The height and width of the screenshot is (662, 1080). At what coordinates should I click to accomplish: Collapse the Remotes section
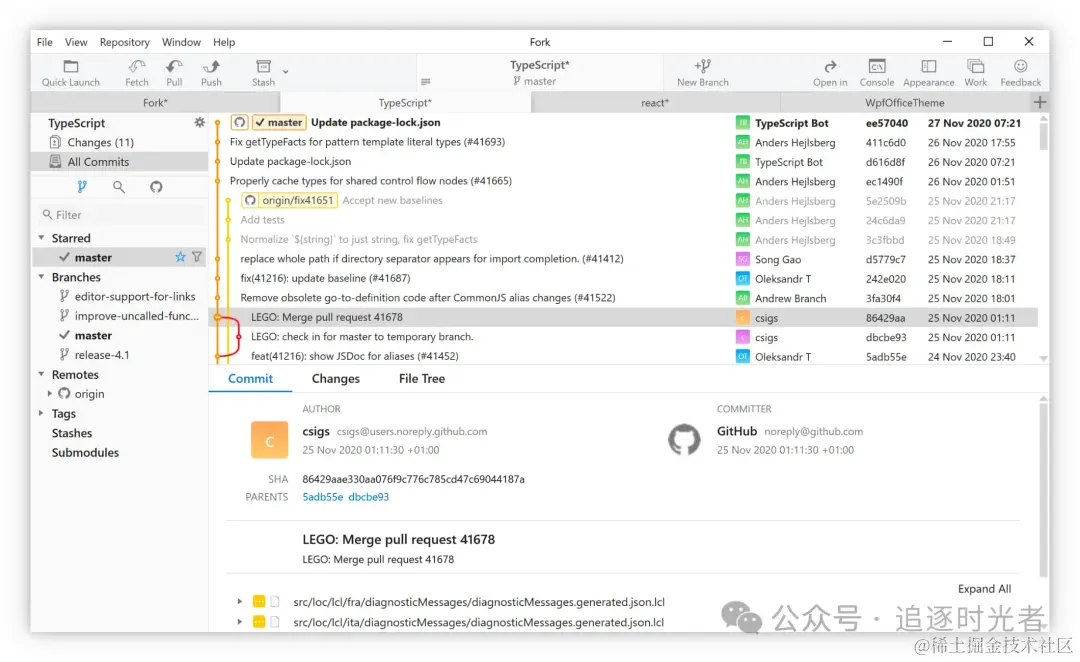pyautogui.click(x=41, y=374)
